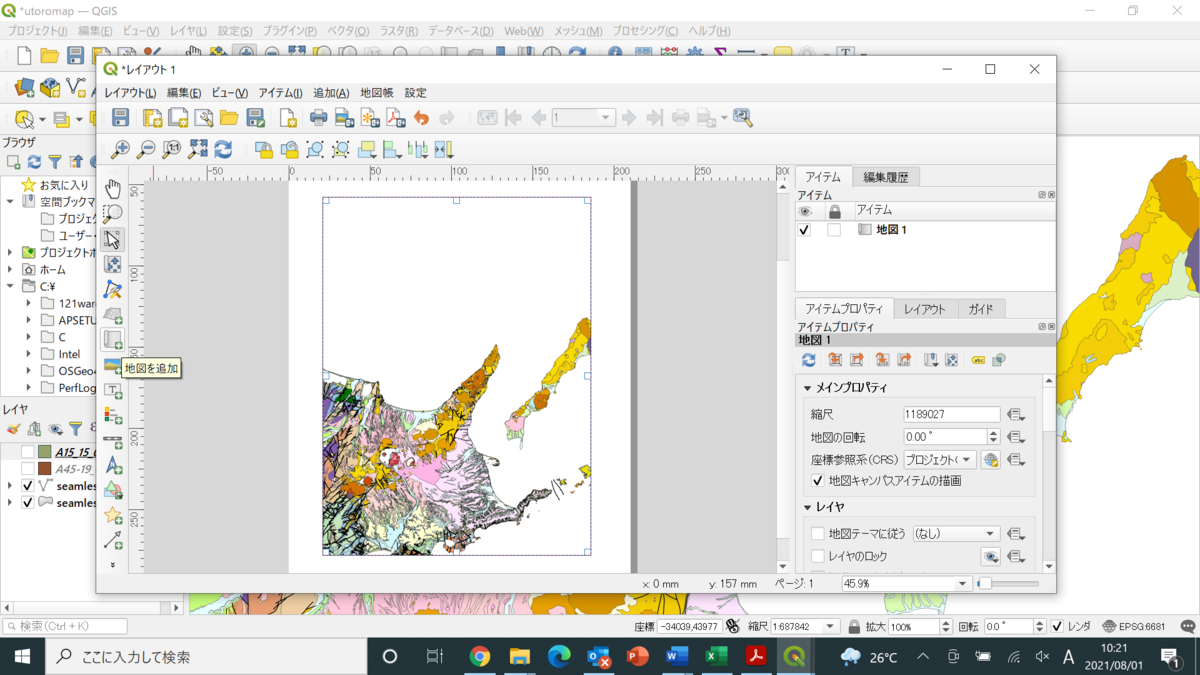Click the CRS selector globe button

pyautogui.click(x=990, y=460)
